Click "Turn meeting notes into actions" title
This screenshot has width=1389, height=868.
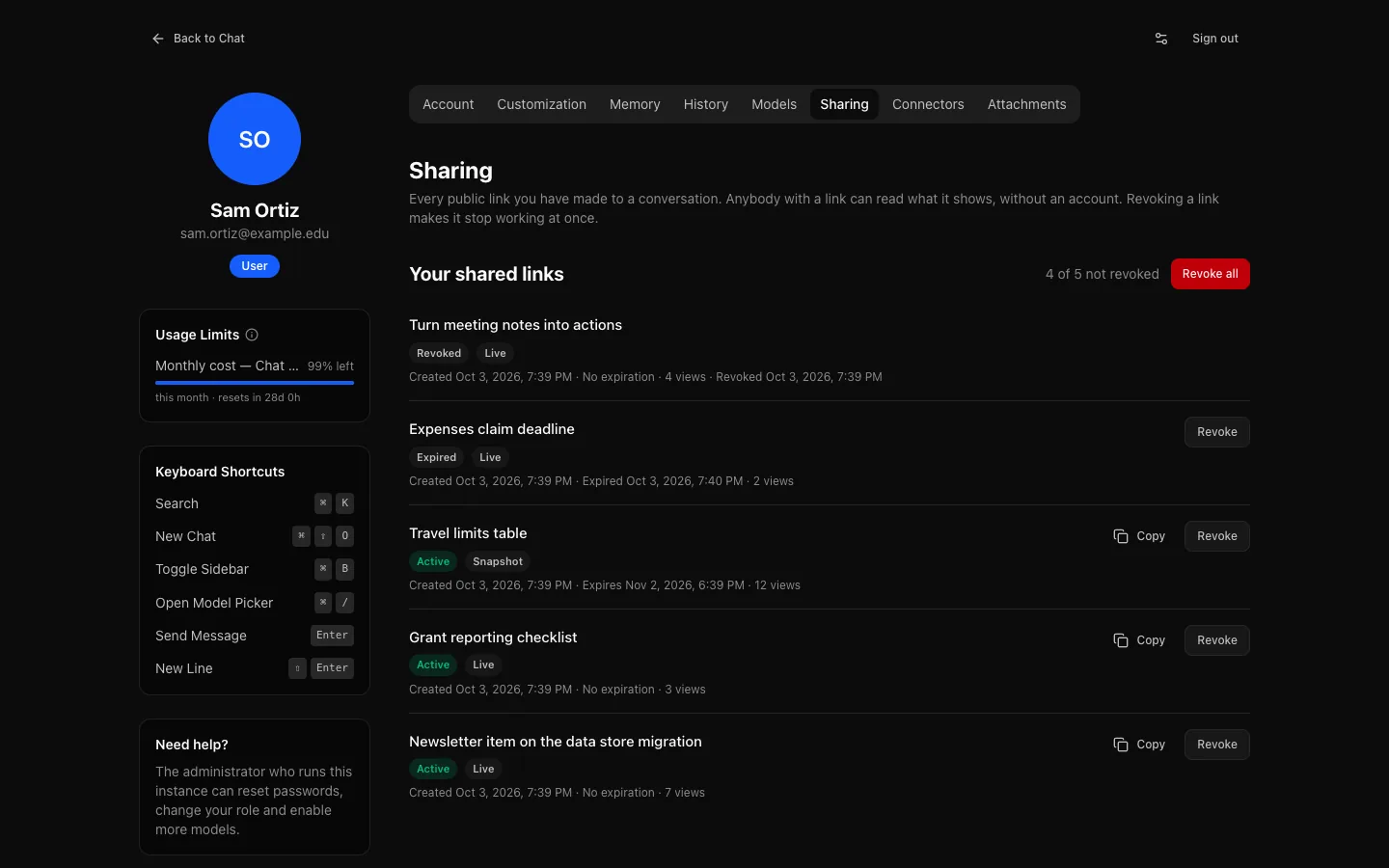(515, 325)
